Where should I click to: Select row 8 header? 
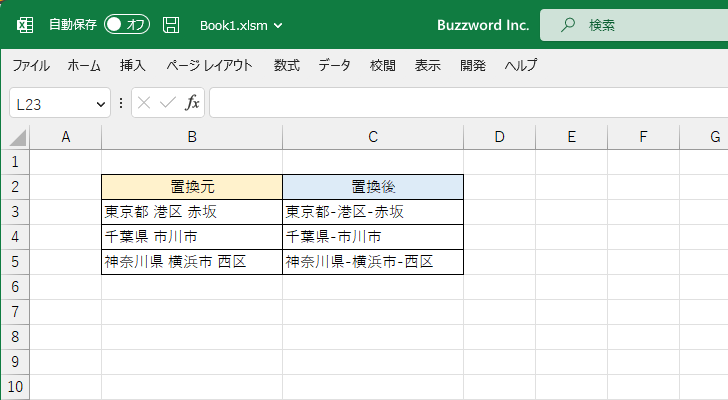coord(15,337)
